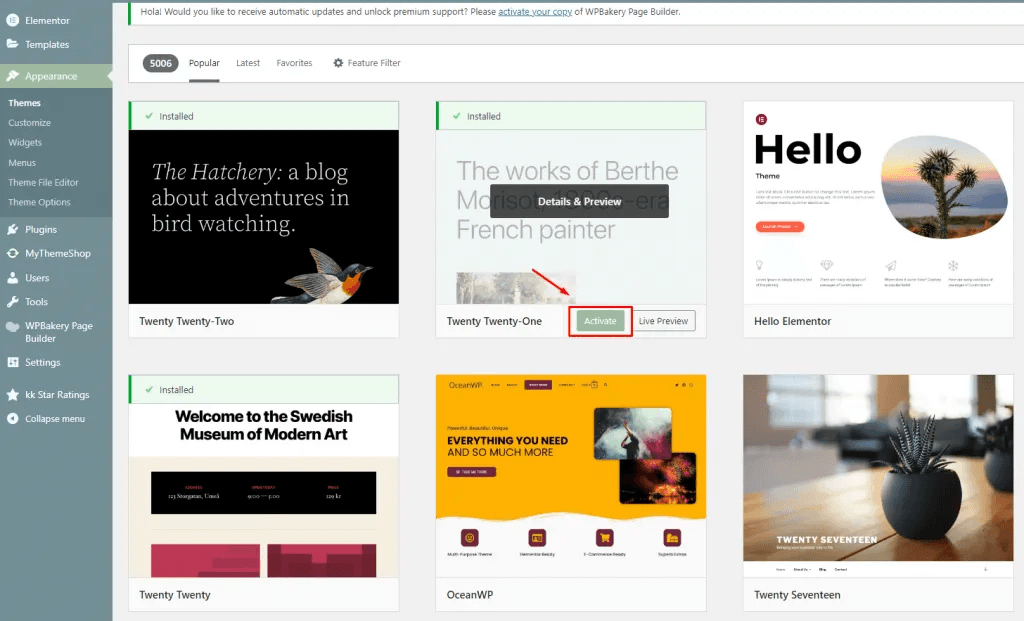Screen dimensions: 1024x621
Task: Open the Widgets submenu item
Action: coord(25,142)
